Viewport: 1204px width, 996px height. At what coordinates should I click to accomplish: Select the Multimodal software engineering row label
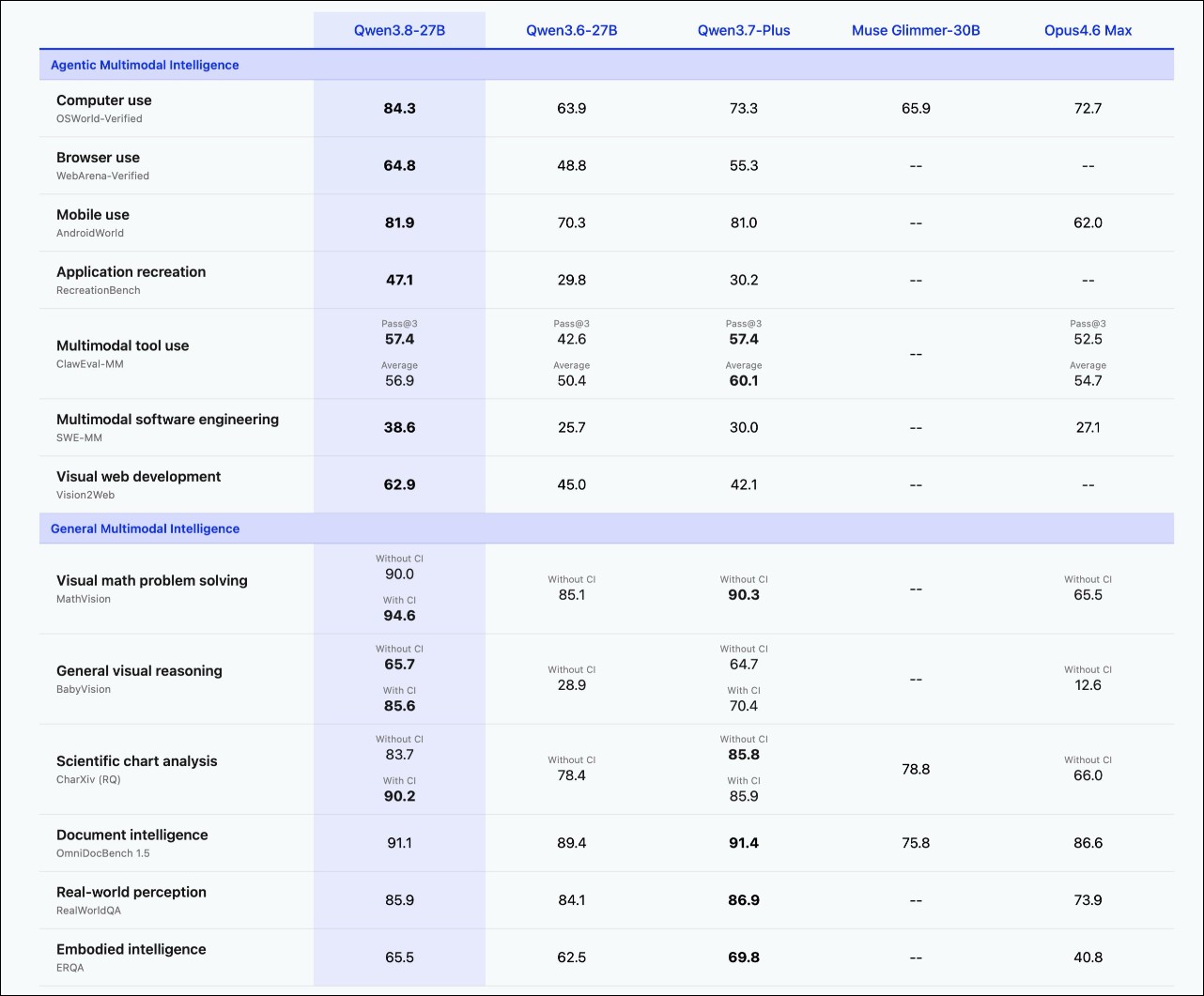168,420
